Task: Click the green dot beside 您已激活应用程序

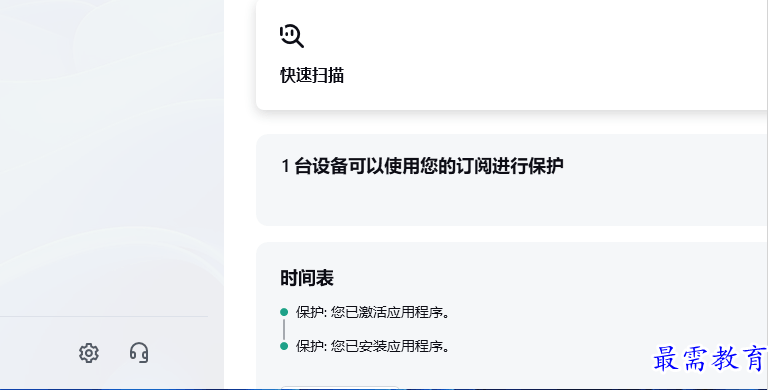Action: pos(284,312)
